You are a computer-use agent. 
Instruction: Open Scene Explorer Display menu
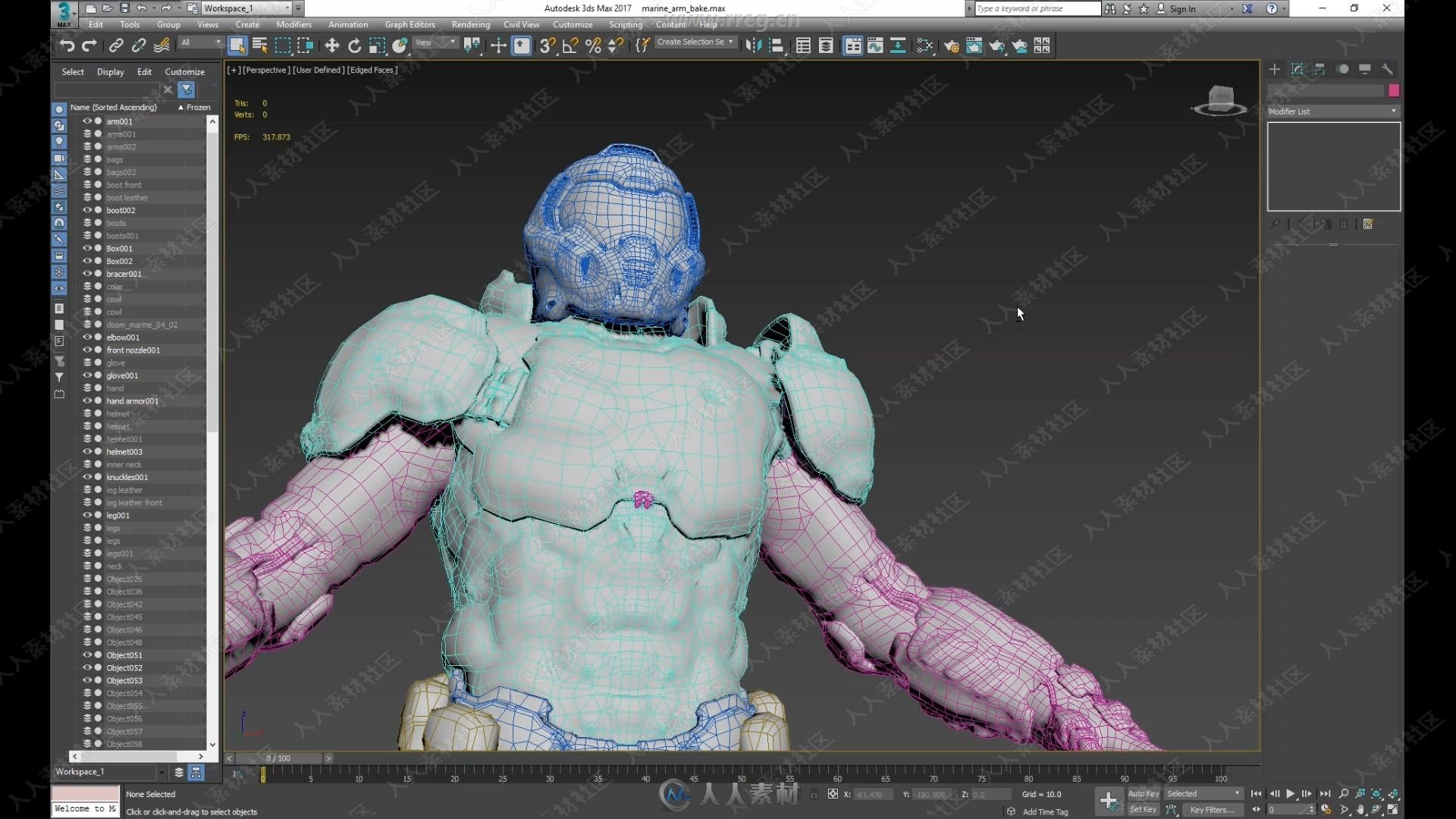click(x=110, y=72)
